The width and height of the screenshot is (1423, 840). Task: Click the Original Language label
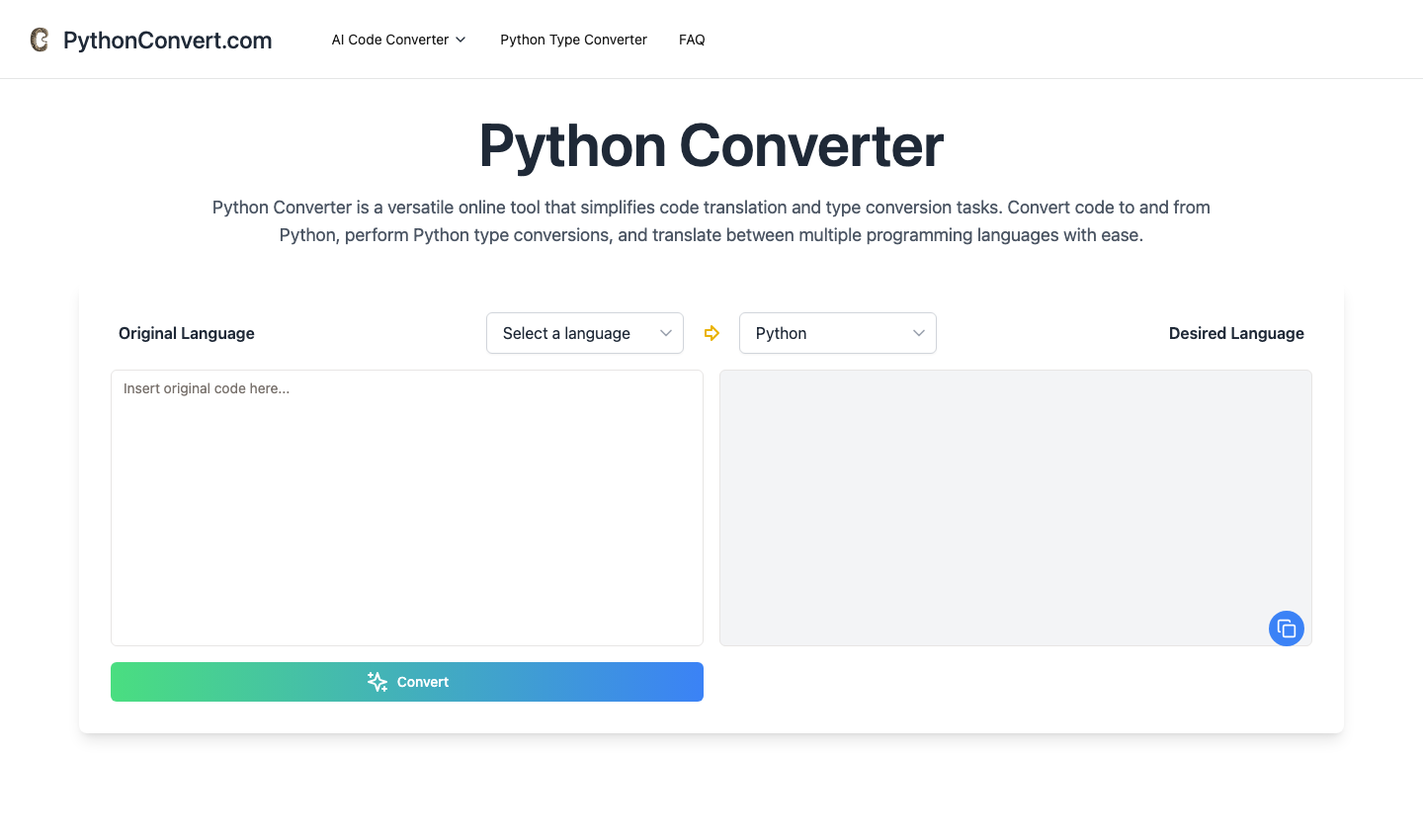(x=187, y=333)
